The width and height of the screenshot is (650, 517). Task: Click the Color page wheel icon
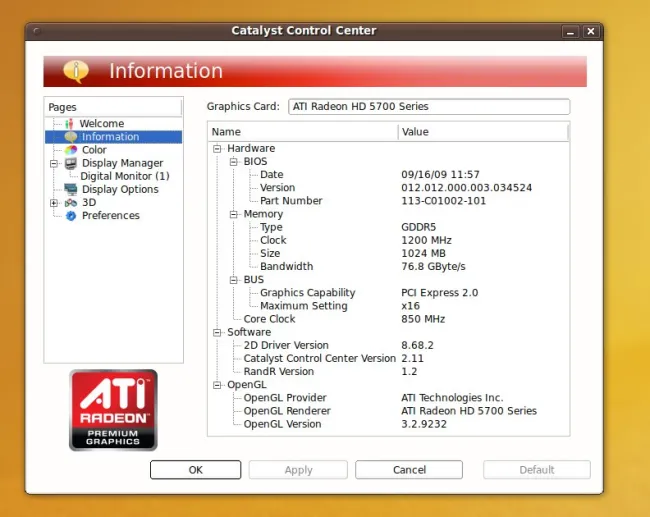[70, 150]
